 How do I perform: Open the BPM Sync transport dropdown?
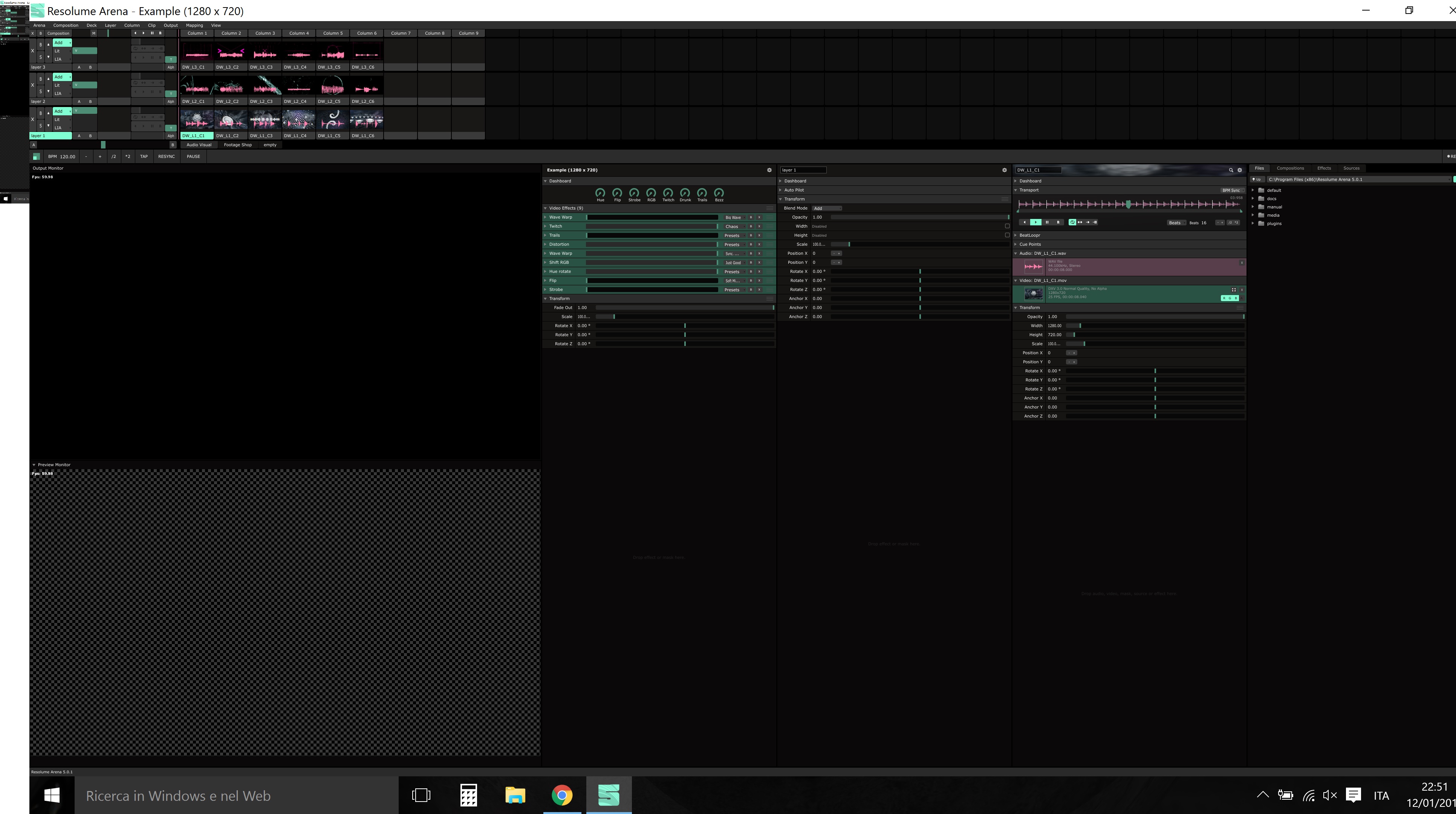click(x=1231, y=191)
